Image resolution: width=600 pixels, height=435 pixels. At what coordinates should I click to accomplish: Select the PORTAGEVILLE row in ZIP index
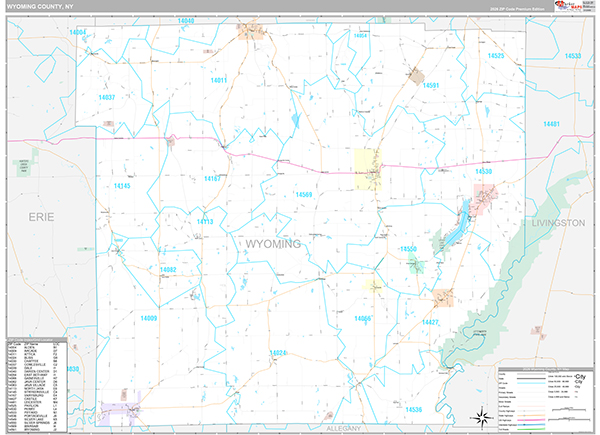34,416
